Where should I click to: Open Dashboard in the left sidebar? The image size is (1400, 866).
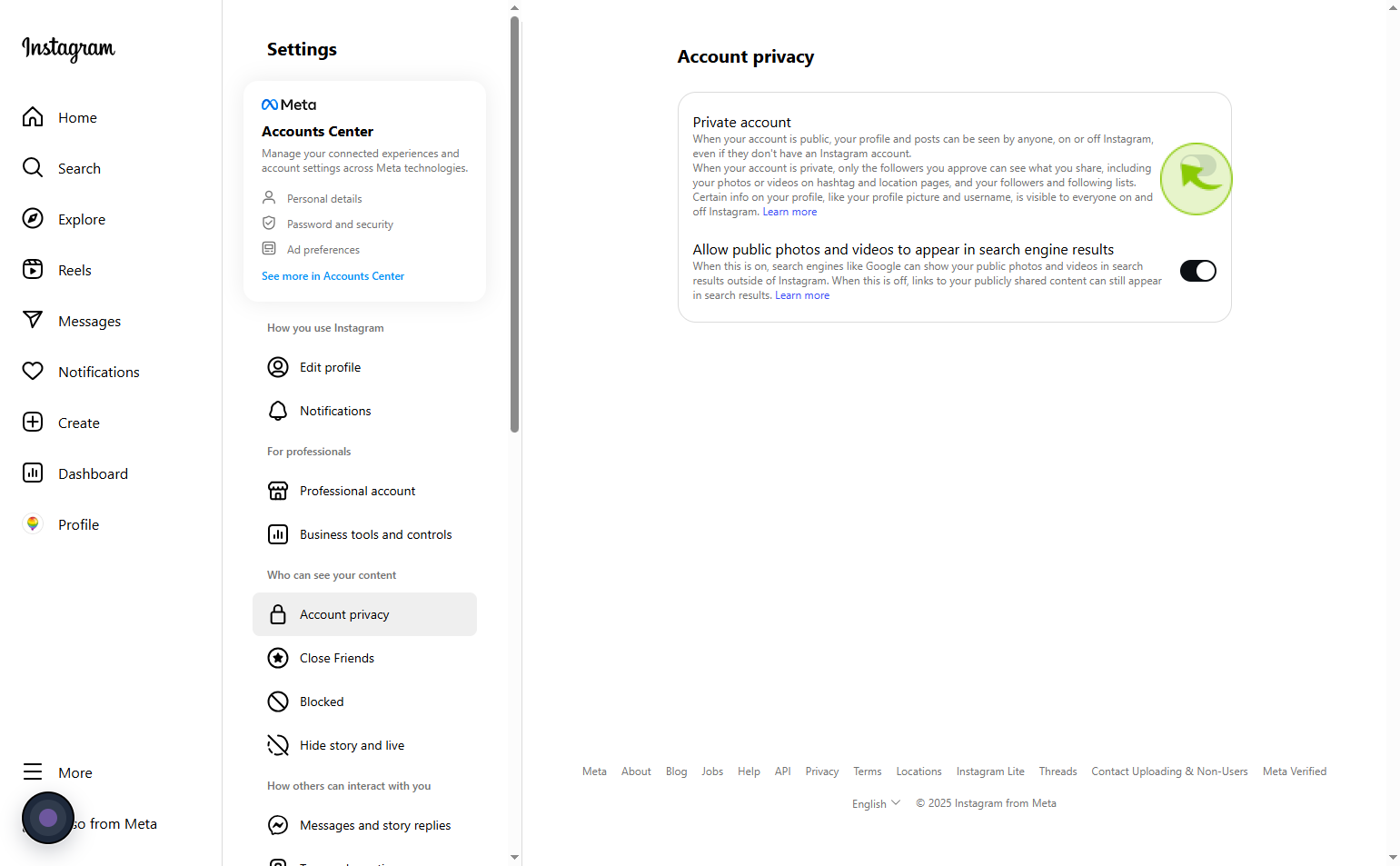[x=93, y=473]
